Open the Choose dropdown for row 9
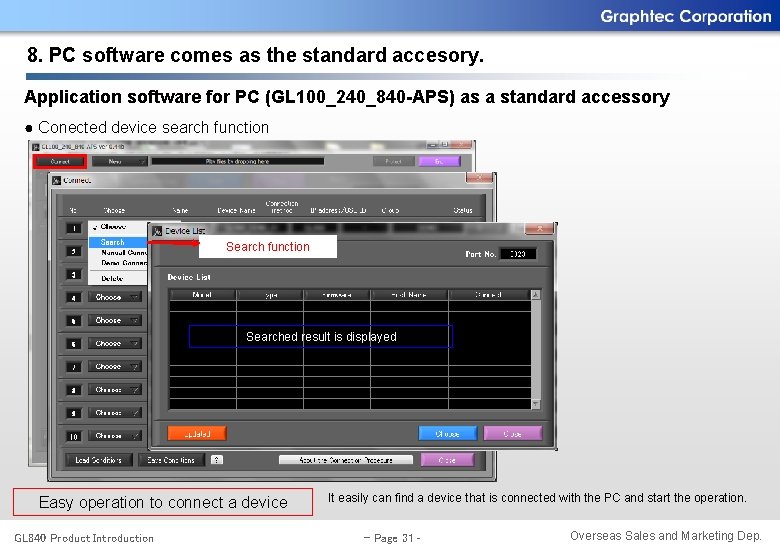 coord(115,413)
